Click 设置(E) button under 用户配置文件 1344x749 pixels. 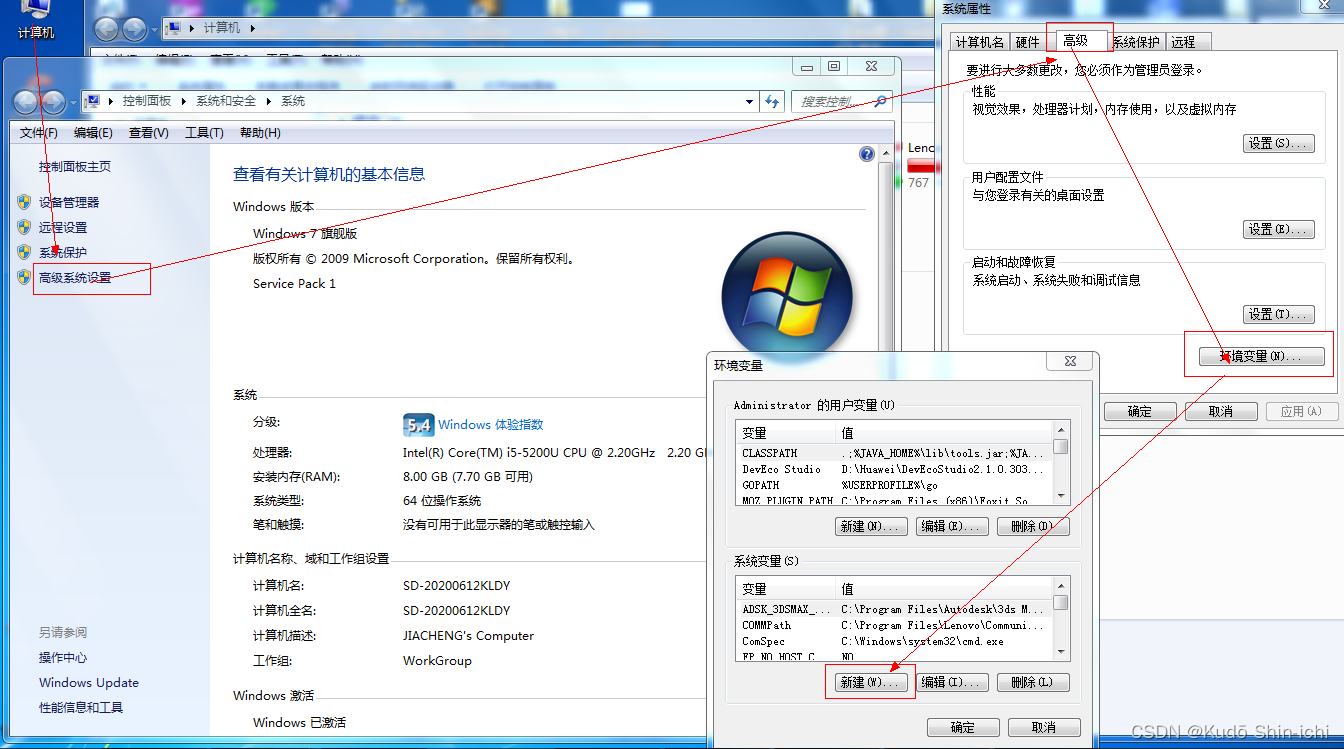click(x=1278, y=229)
